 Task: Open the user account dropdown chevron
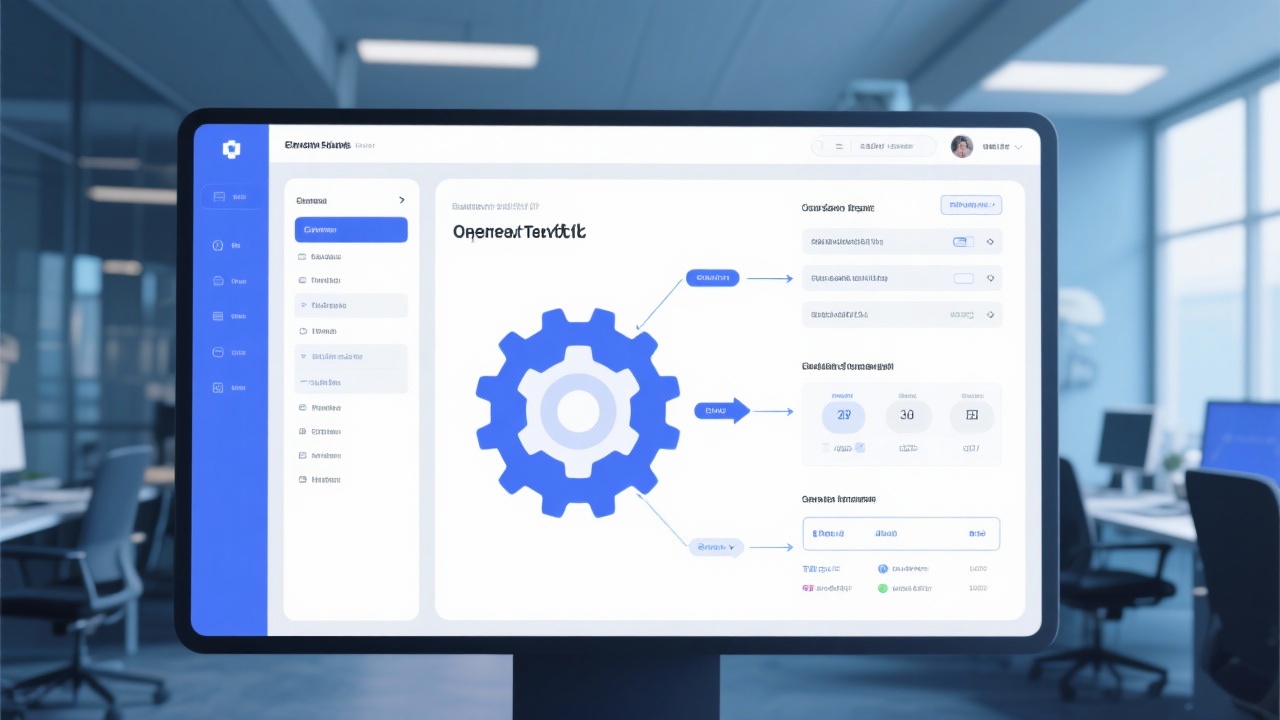1018,147
